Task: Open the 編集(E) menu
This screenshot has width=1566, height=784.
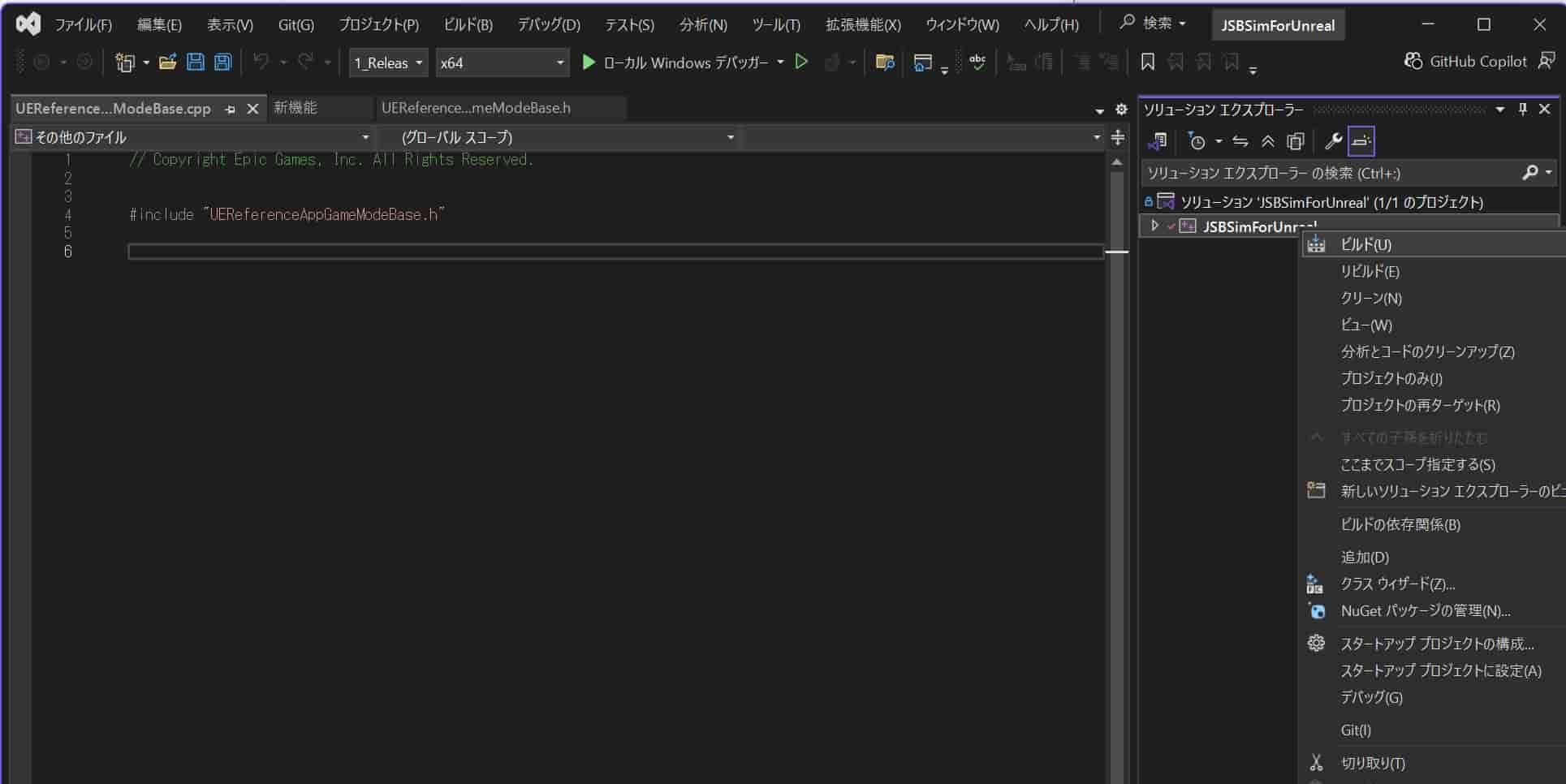Action: tap(159, 25)
